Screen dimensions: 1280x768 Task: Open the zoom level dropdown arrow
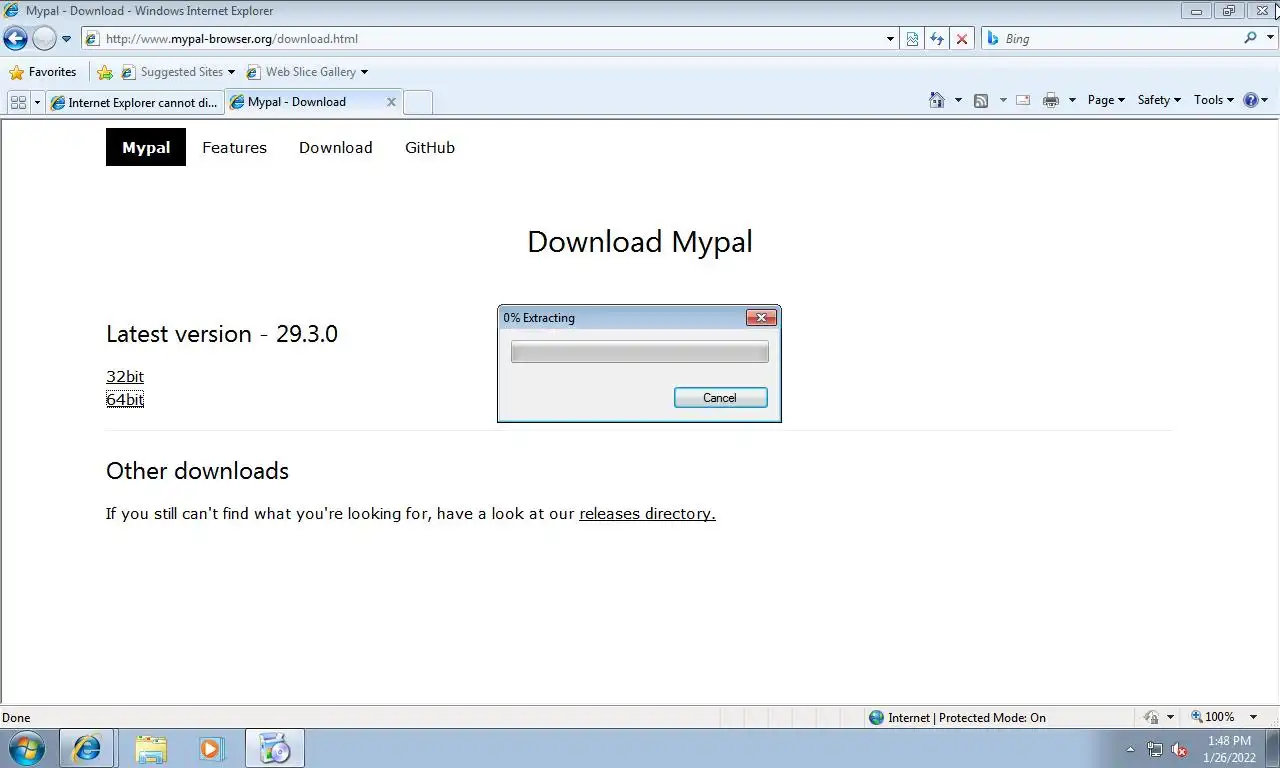coord(1253,717)
